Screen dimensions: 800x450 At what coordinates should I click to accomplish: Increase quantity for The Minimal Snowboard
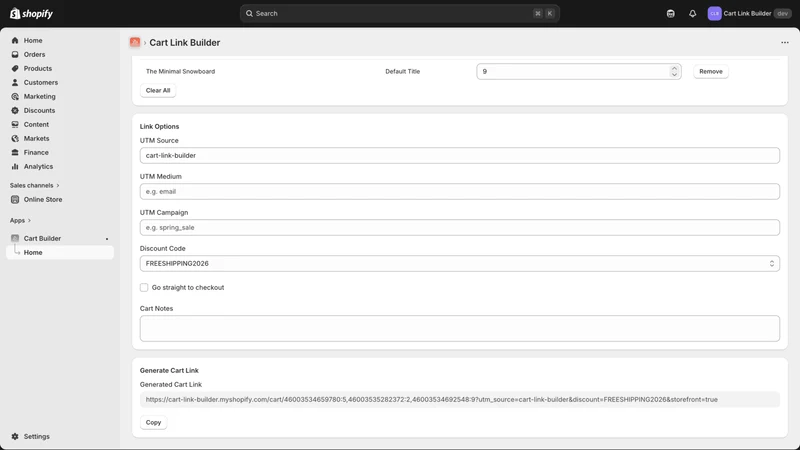coord(674,68)
